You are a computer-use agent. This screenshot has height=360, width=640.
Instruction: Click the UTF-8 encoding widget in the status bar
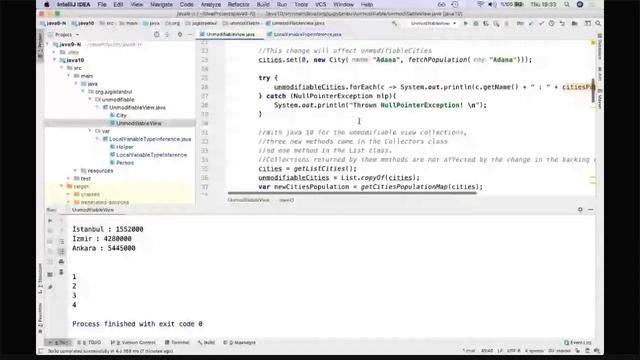[513, 351]
